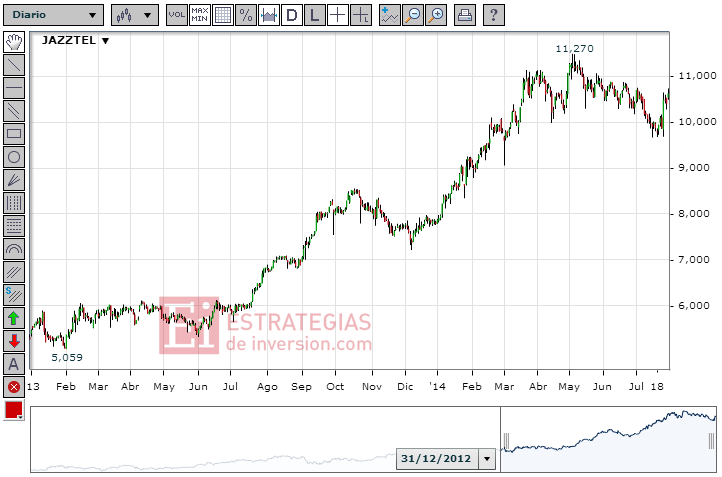Select the A text annotation tool

pyautogui.click(x=14, y=364)
